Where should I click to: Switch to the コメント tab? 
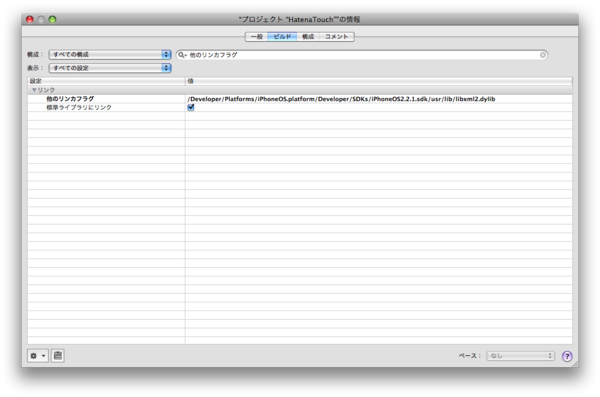336,37
